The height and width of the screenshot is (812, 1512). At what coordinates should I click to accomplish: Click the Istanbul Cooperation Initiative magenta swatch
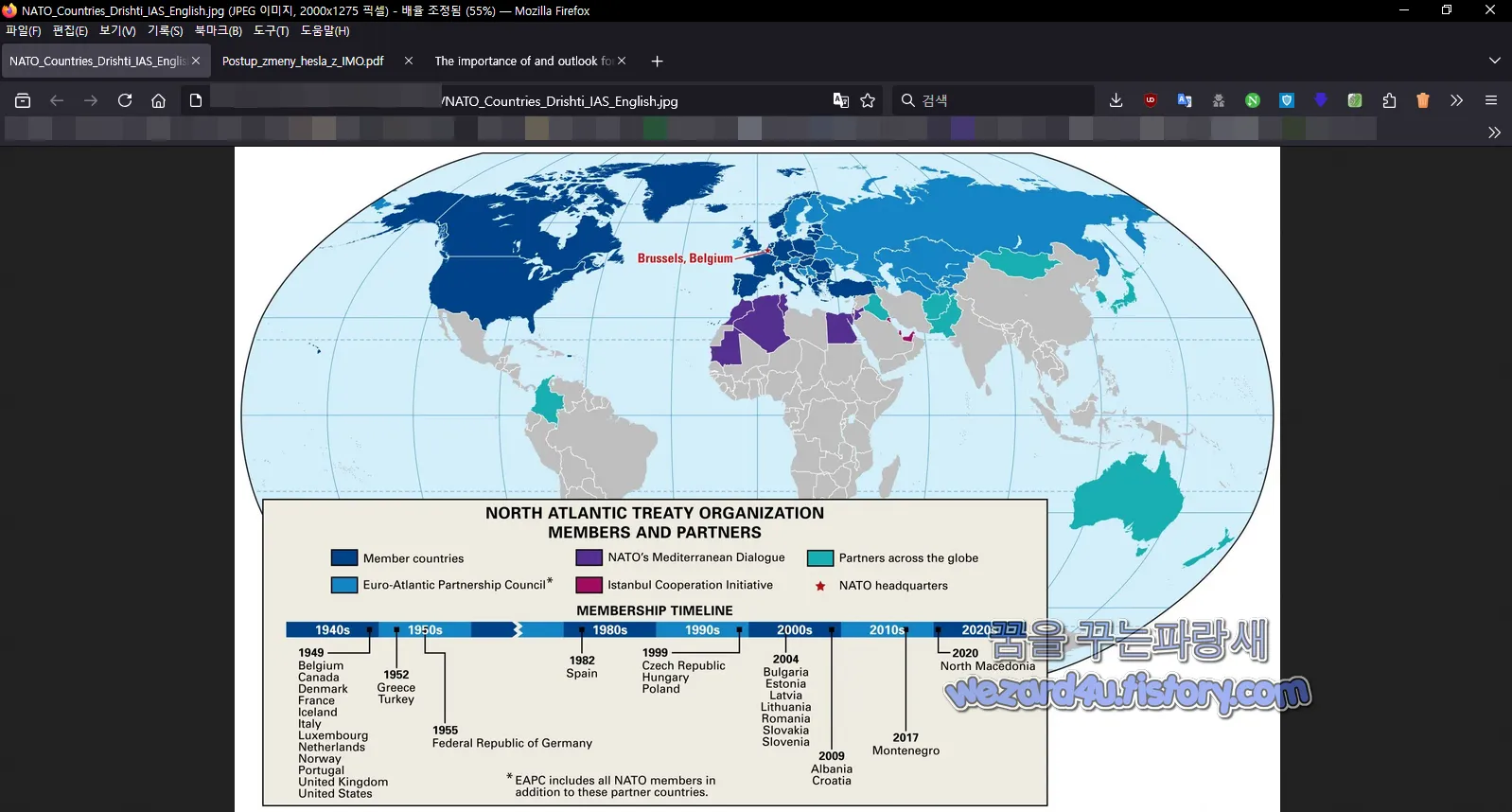(589, 585)
